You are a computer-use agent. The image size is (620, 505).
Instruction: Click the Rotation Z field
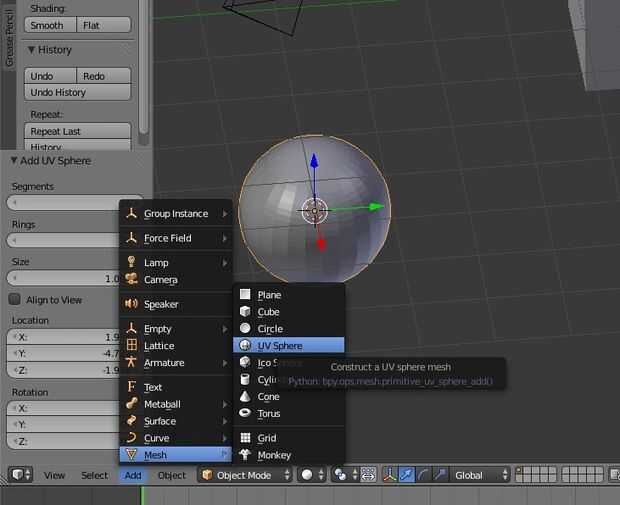coord(63,441)
